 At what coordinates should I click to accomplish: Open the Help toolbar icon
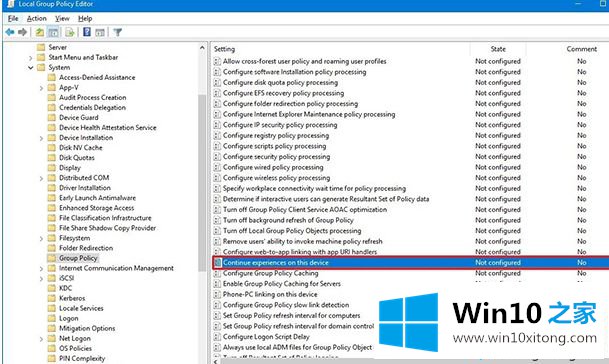87,32
